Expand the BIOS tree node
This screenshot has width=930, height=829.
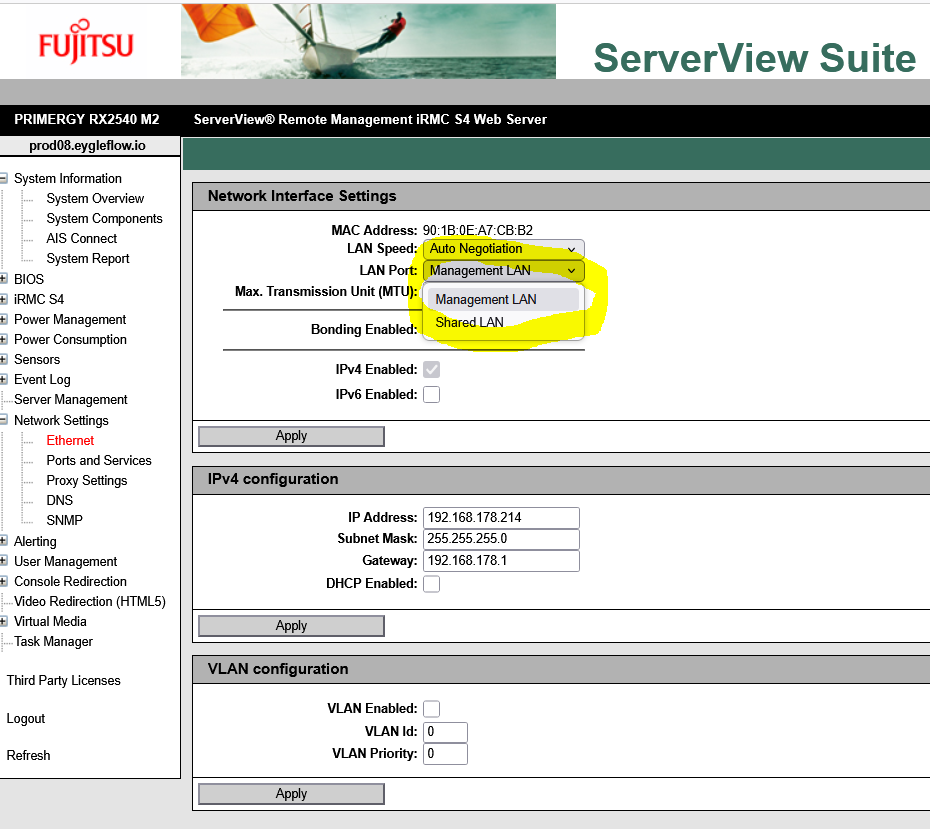point(4,279)
